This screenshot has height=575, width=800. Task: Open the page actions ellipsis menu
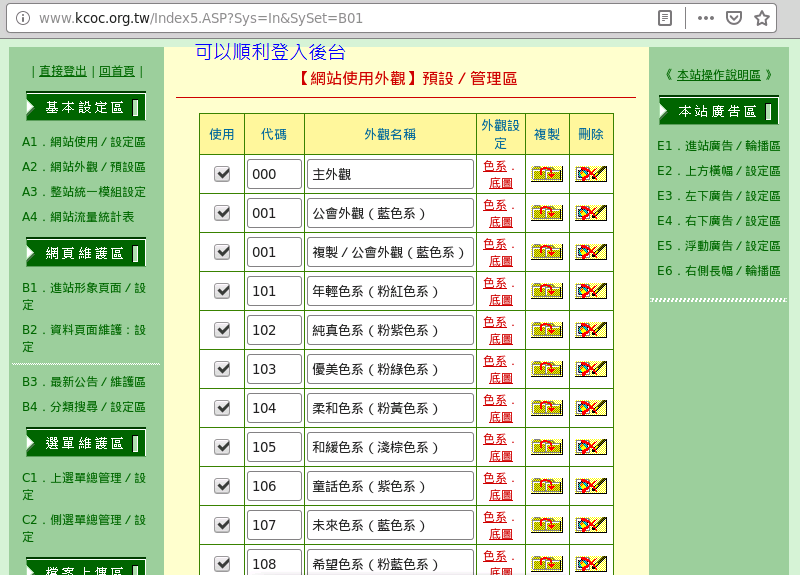[x=706, y=18]
